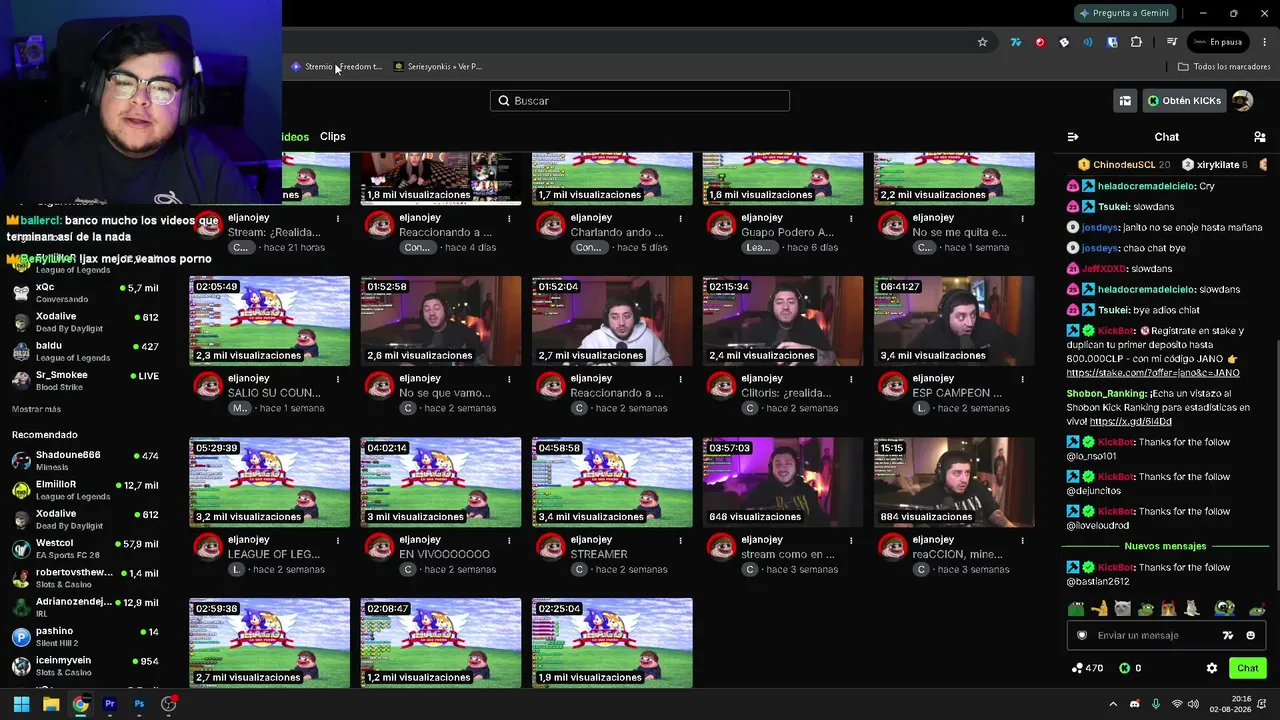Image resolution: width=1280 pixels, height=720 pixels.
Task: Open robertovsthew recommended channel
Action: click(85, 578)
